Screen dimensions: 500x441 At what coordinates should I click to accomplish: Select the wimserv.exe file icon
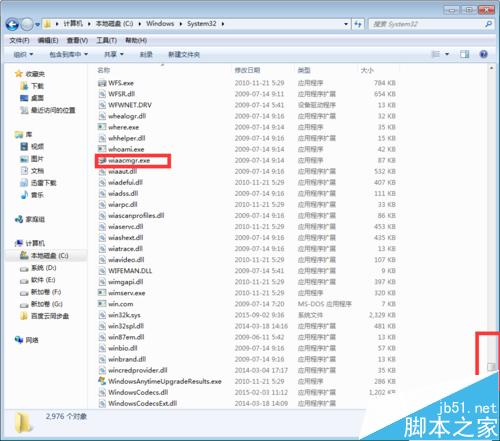(102, 293)
